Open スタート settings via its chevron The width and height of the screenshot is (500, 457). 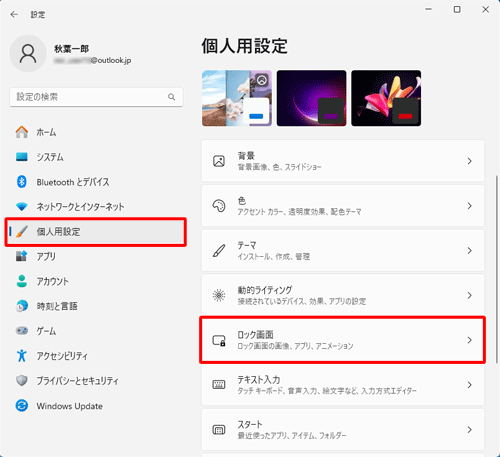pyautogui.click(x=469, y=429)
